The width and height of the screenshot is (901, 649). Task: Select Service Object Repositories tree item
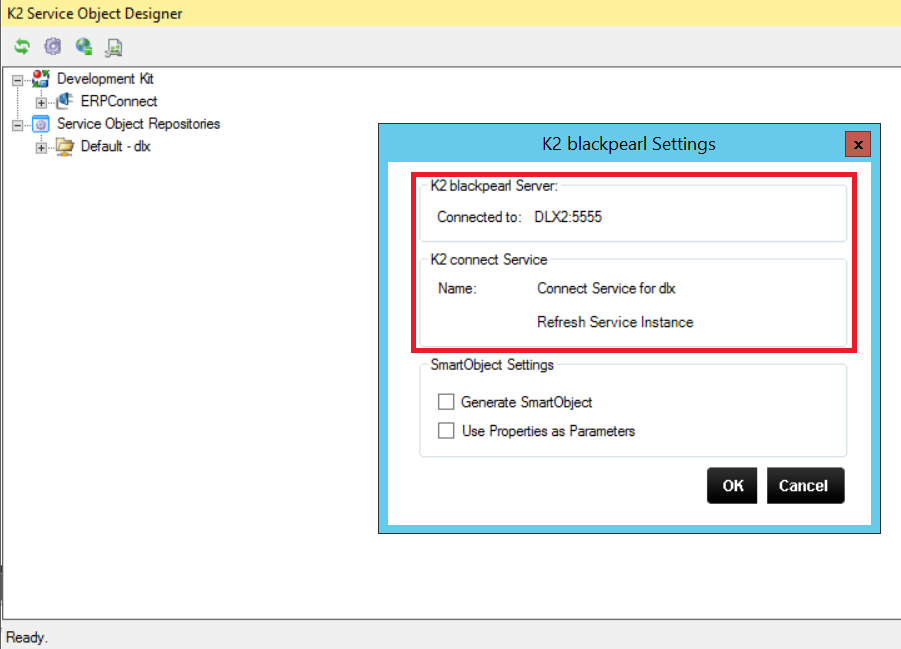[x=138, y=124]
